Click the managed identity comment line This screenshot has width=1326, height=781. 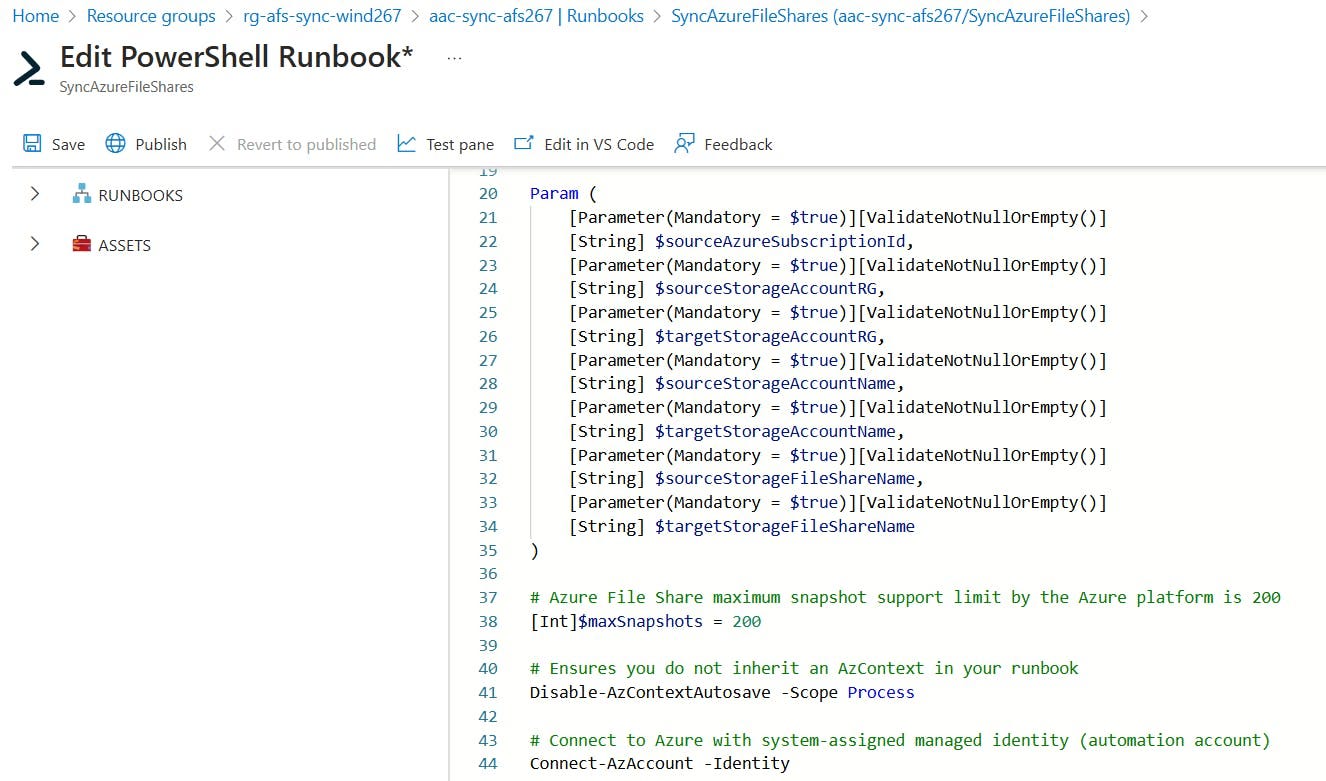[900, 740]
